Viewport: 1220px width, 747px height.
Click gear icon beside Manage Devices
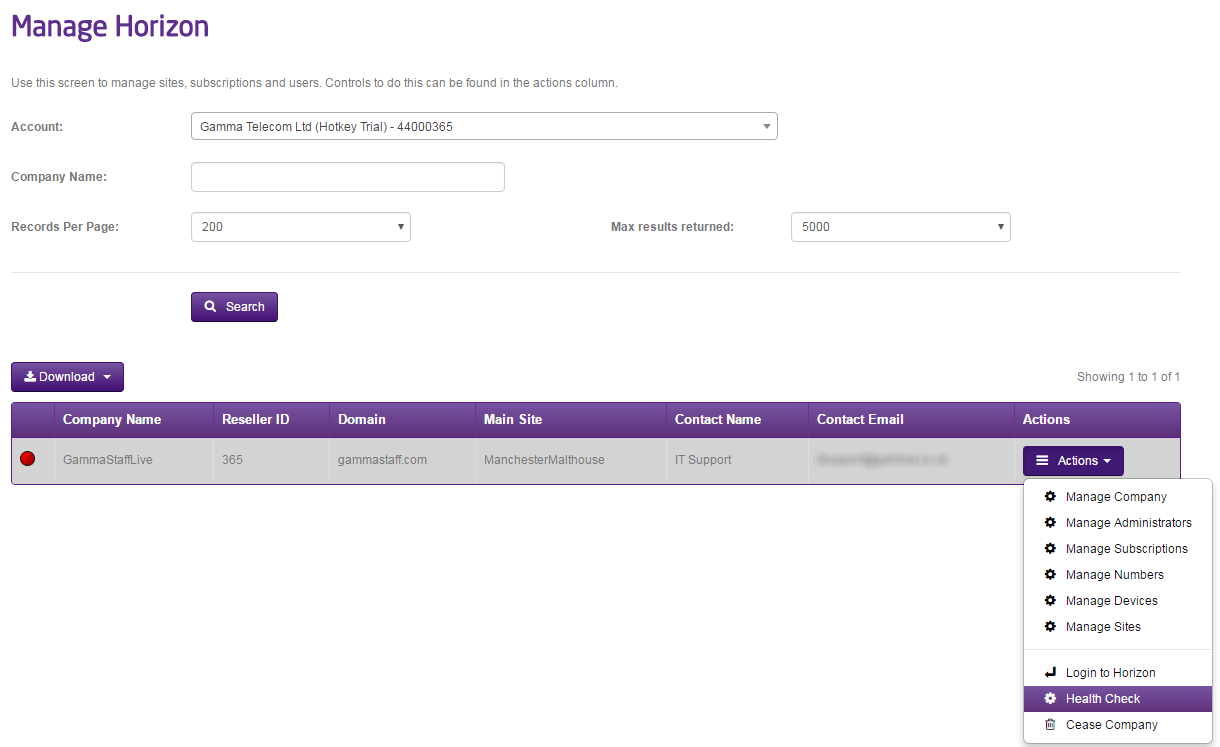(x=1050, y=600)
